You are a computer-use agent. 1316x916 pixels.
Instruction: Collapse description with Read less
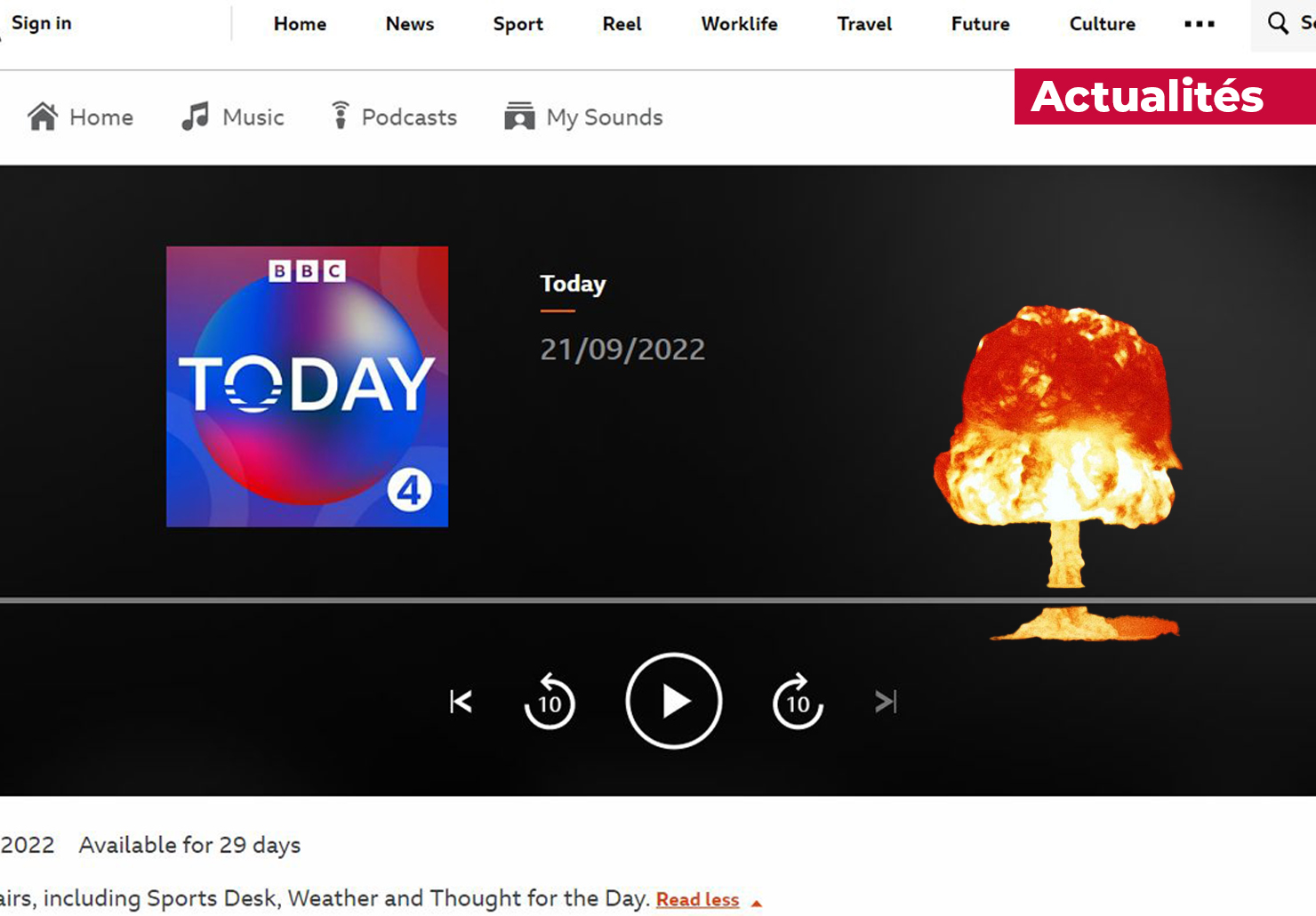coord(698,900)
